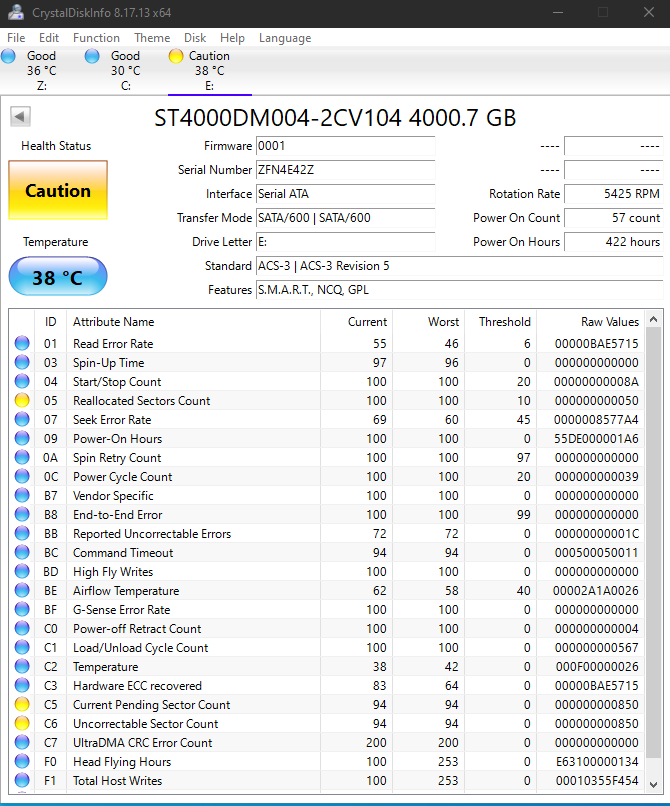Viewport: 670px width, 806px height.
Task: Click the status orb for High Fly Writes
Action: [x=22, y=572]
